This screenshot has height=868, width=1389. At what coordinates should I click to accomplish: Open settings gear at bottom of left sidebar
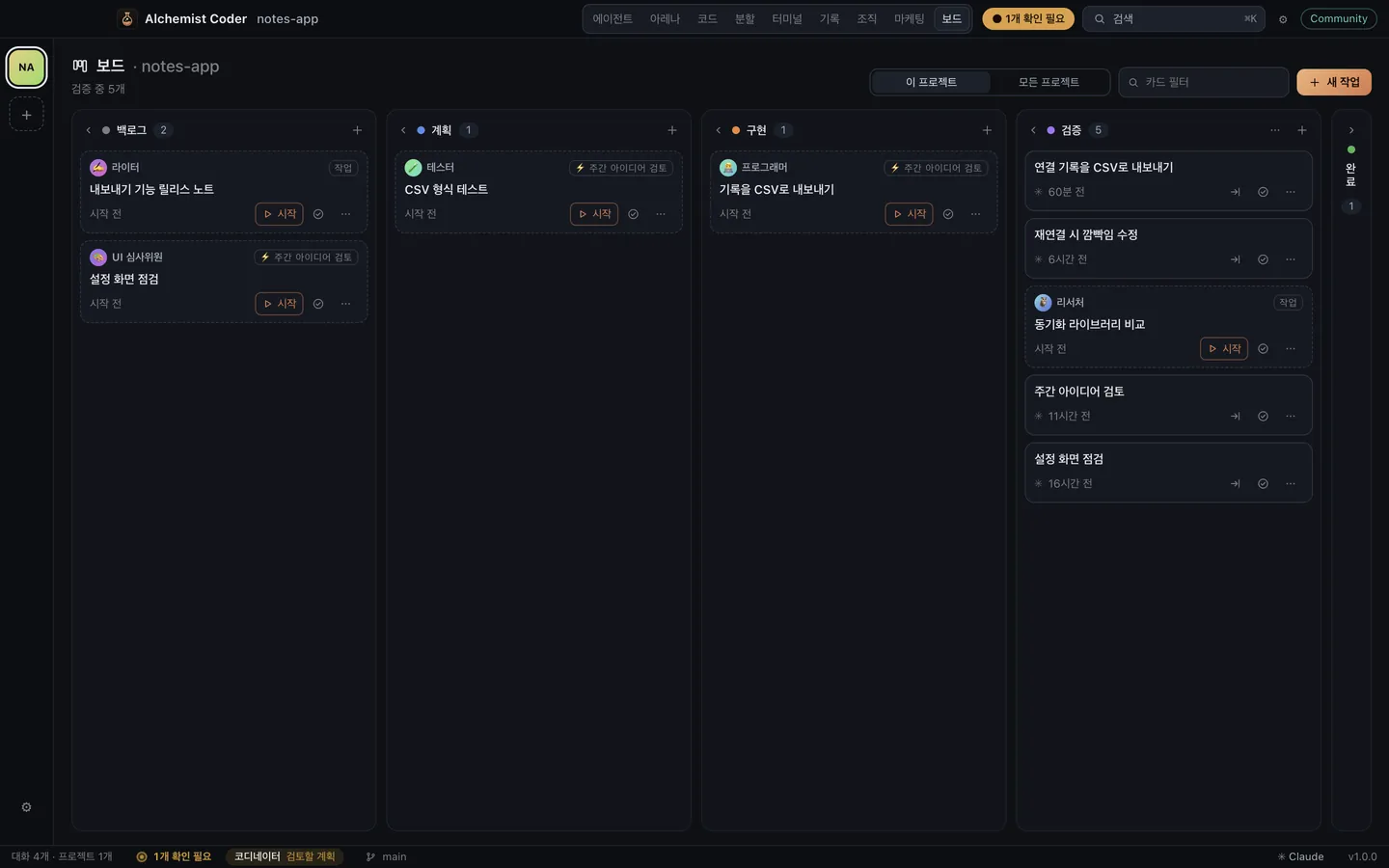(26, 807)
